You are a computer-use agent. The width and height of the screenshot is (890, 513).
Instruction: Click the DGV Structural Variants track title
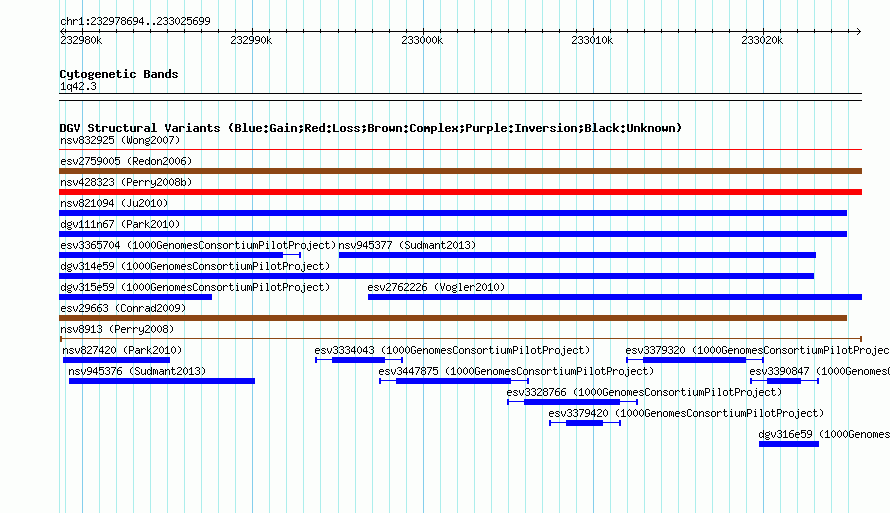coord(371,128)
